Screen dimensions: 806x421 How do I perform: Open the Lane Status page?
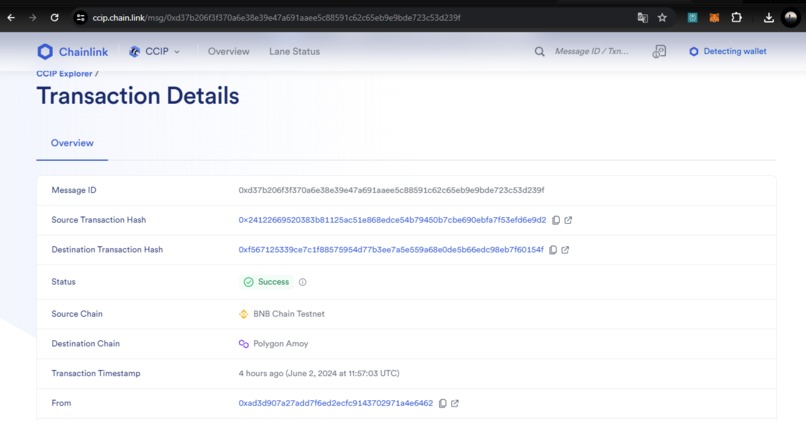[x=295, y=51]
